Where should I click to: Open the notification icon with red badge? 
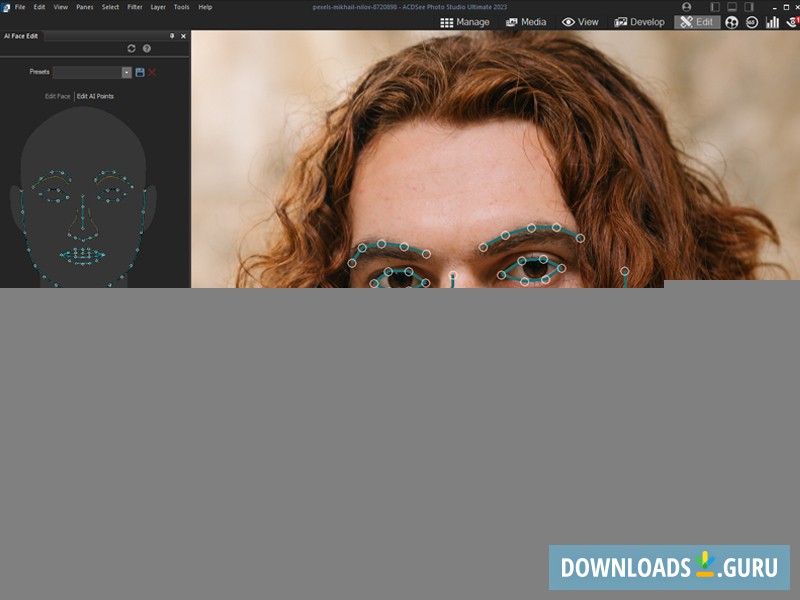point(793,22)
